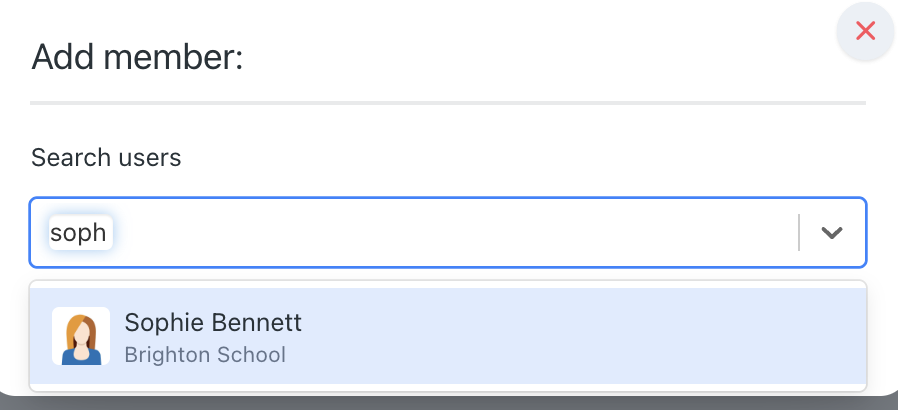Image resolution: width=898 pixels, height=410 pixels.
Task: Place cursor after the typed text 'soph'
Action: point(107,232)
